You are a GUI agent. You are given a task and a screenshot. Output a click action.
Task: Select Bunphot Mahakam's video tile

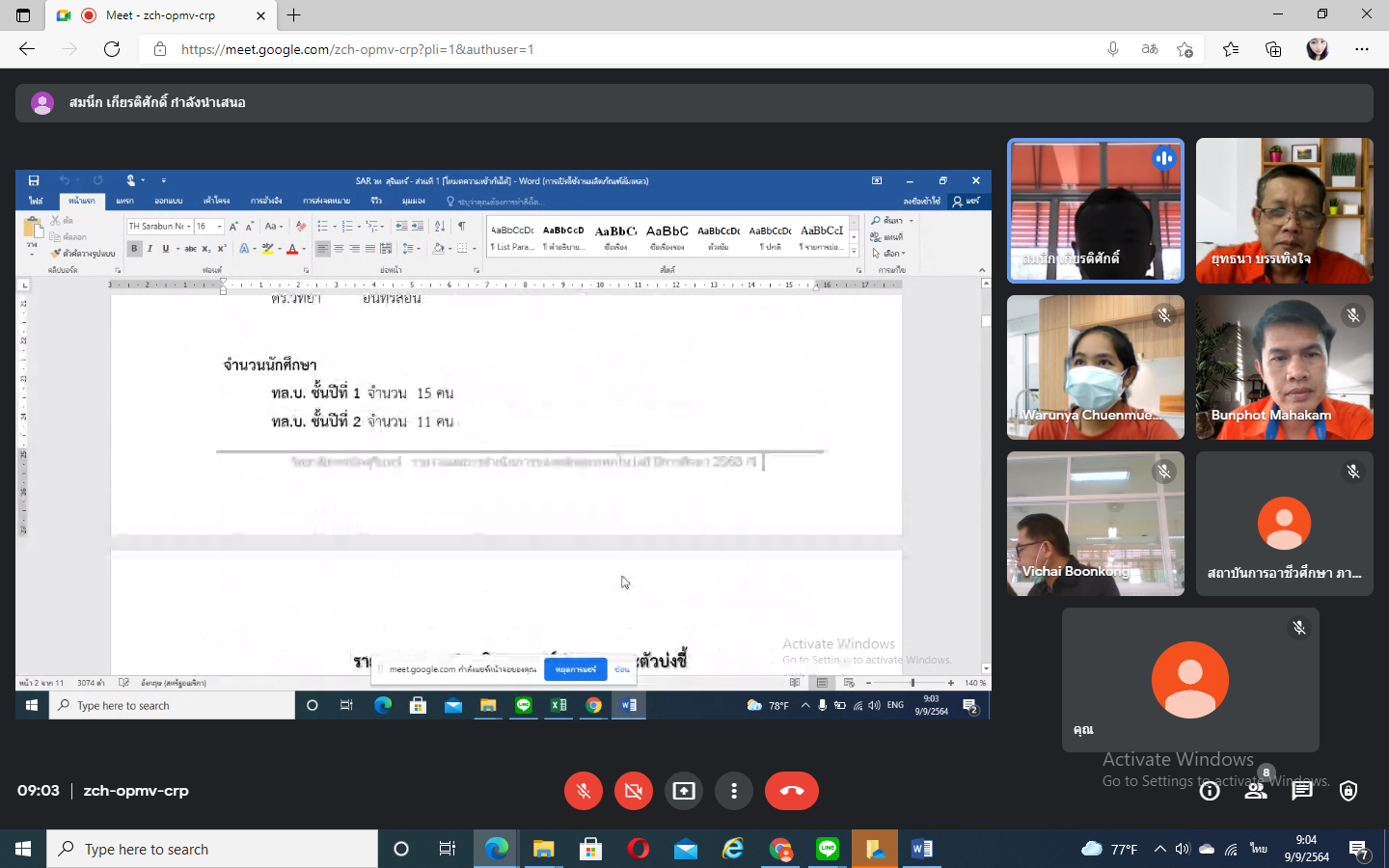coord(1284,367)
